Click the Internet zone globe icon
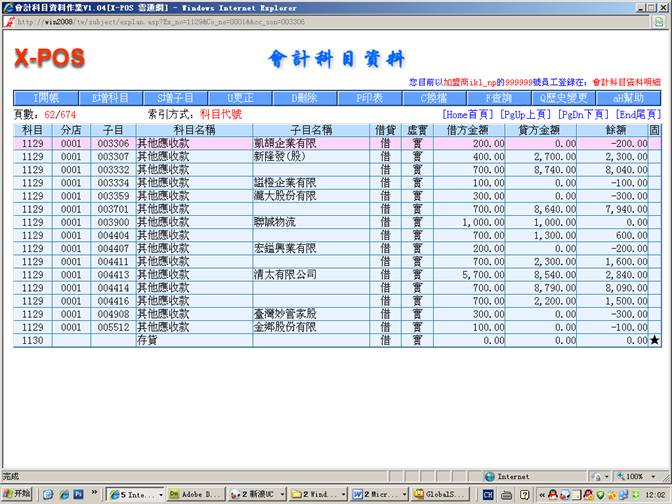672x504 pixels. tap(490, 477)
